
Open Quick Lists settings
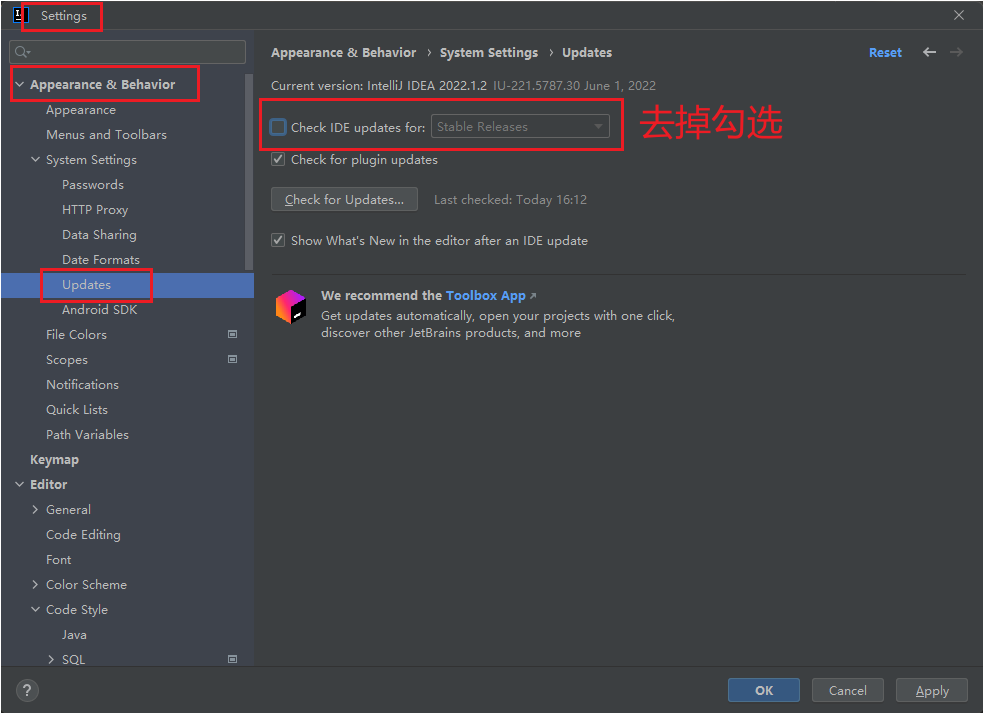77,409
